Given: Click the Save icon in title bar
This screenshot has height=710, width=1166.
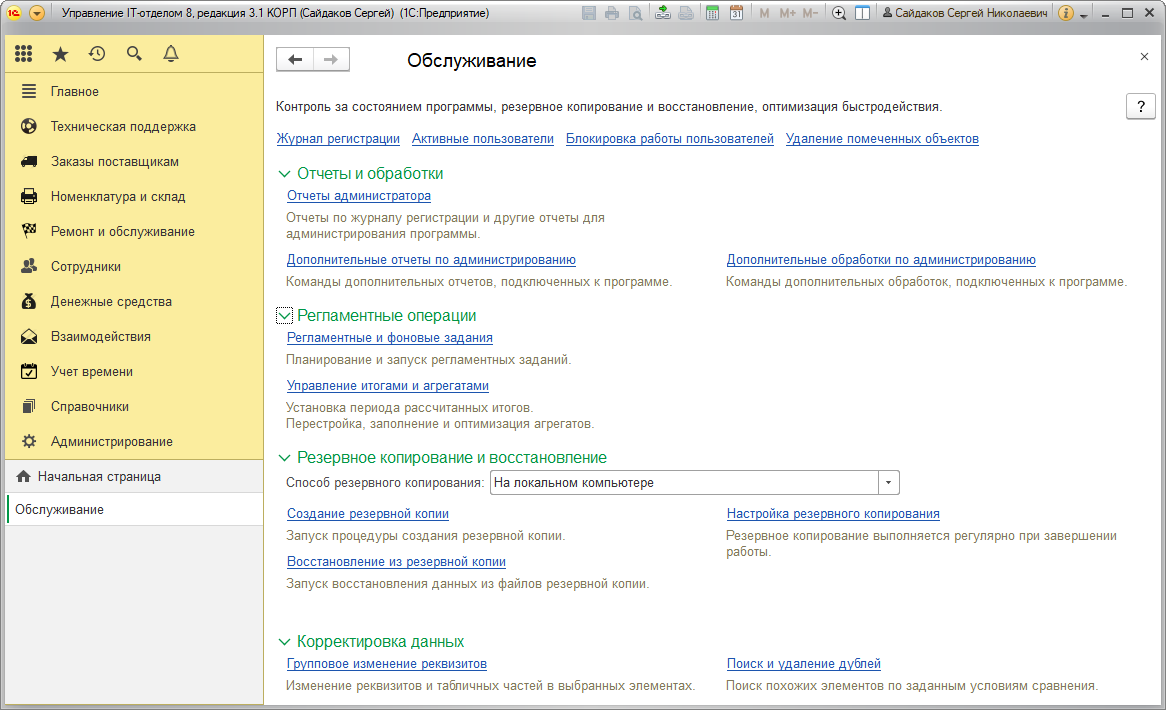Looking at the screenshot, I should click(x=589, y=13).
